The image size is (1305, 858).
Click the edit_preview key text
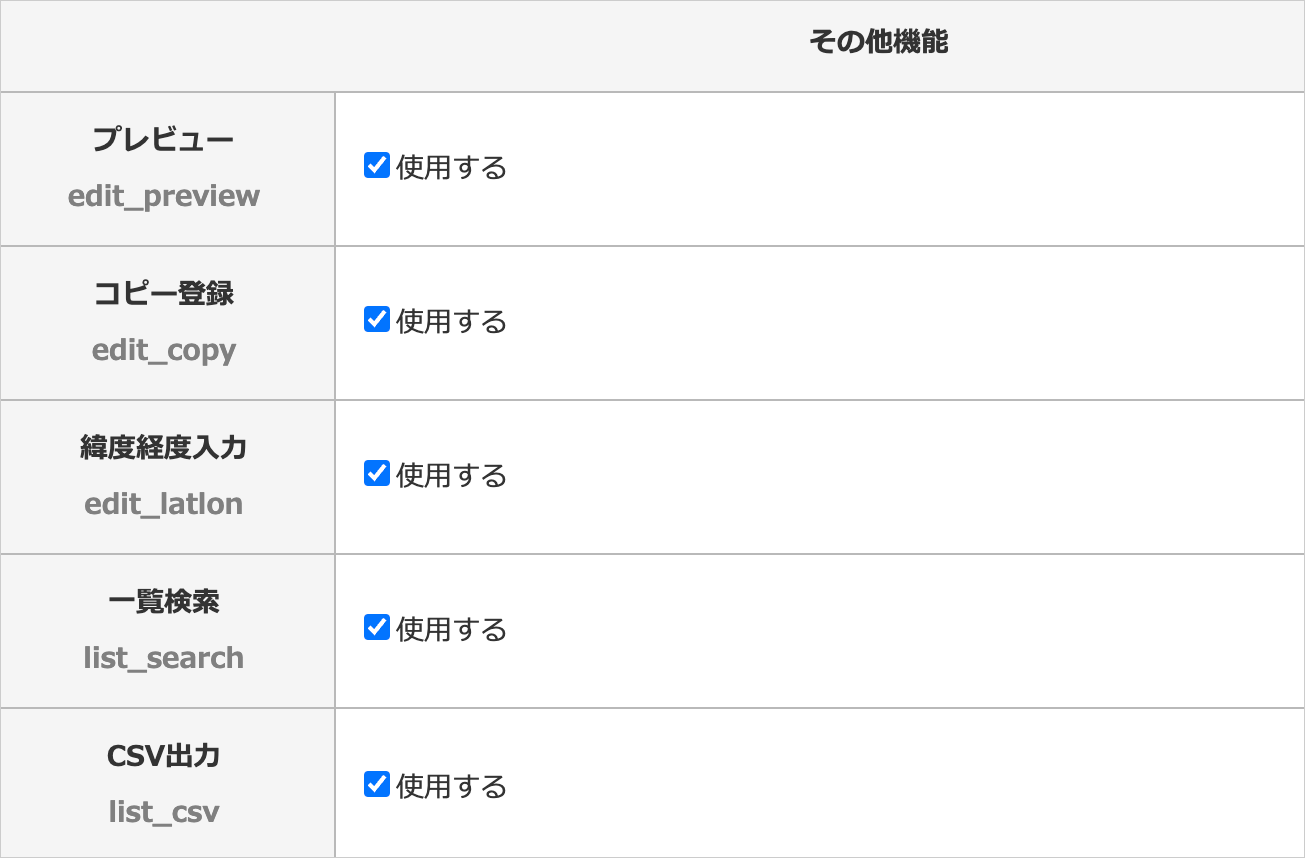(164, 196)
